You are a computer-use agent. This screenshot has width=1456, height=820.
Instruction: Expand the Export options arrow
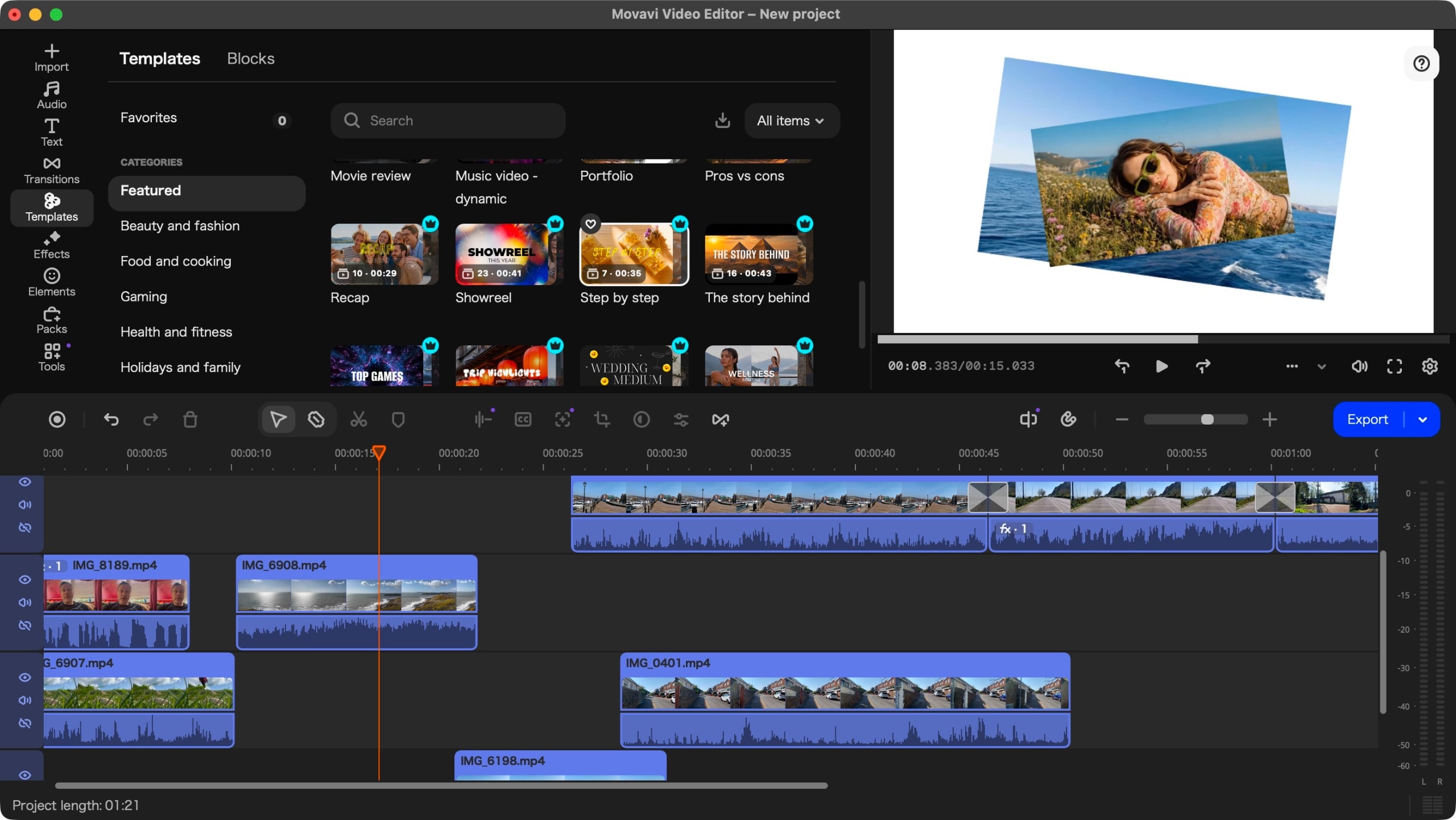(x=1422, y=420)
